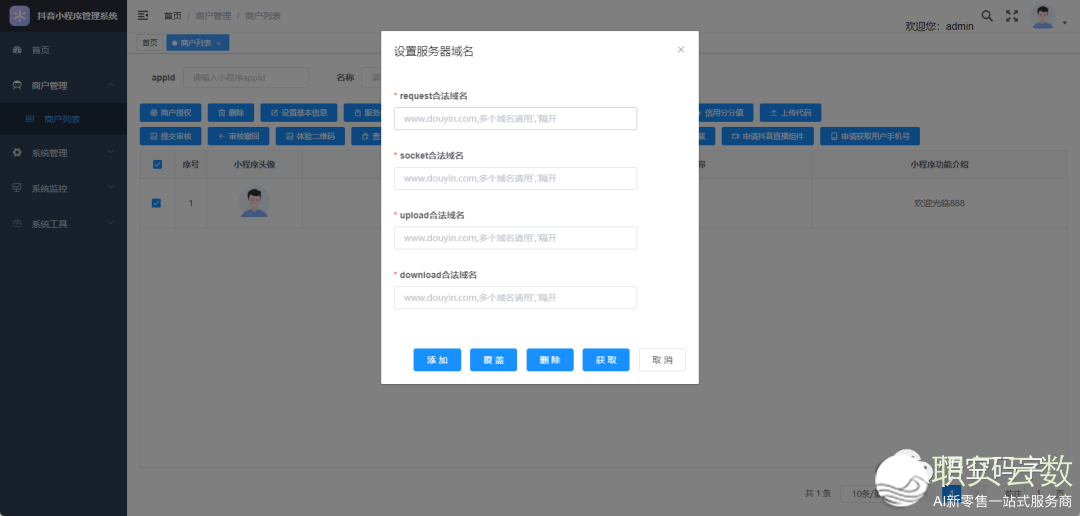Click the 删除 button in dialog footer
Screen dimensions: 1080x516
tap(550, 360)
